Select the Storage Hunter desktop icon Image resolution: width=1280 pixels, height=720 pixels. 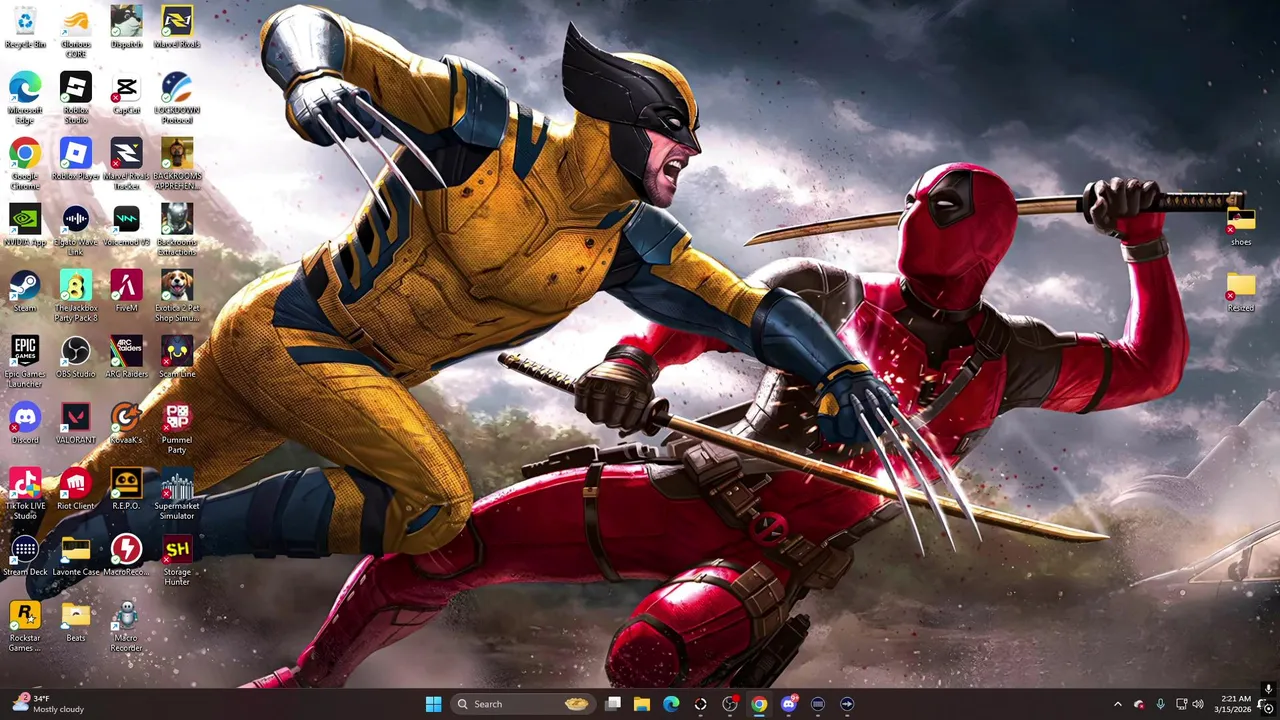click(177, 560)
